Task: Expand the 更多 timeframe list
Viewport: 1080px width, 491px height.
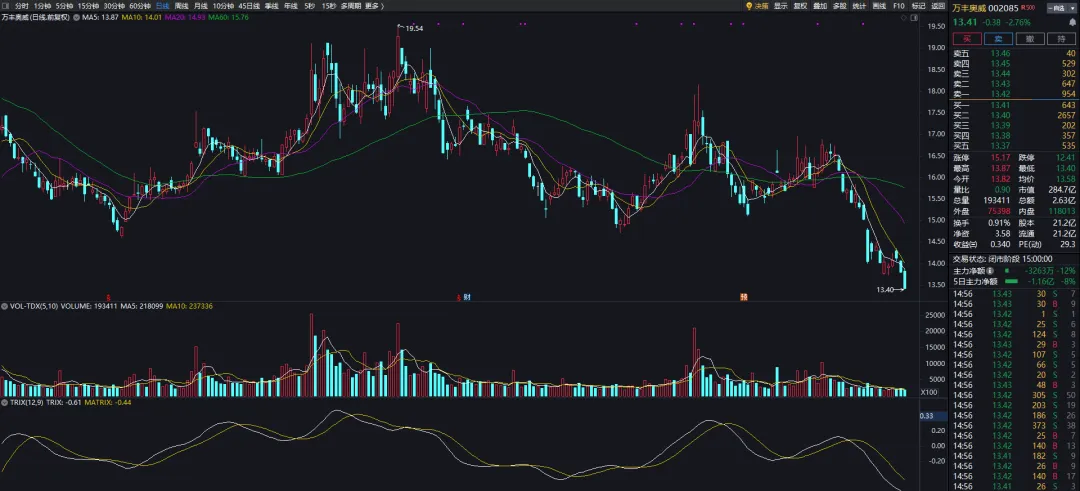Action: pos(374,6)
